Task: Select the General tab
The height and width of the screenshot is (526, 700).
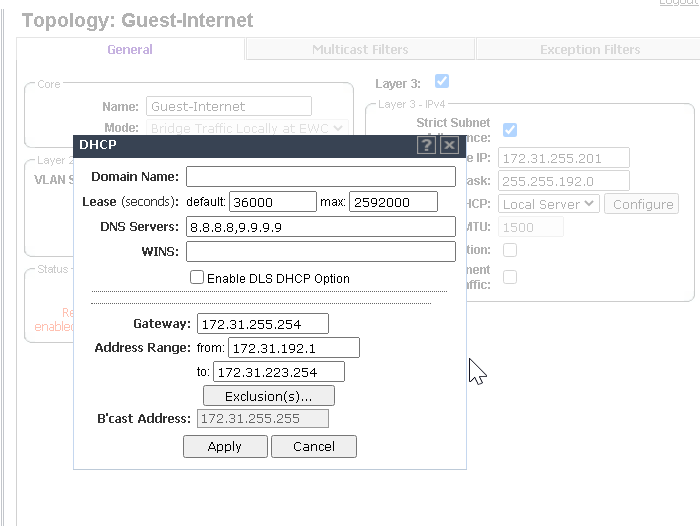Action: (x=130, y=49)
